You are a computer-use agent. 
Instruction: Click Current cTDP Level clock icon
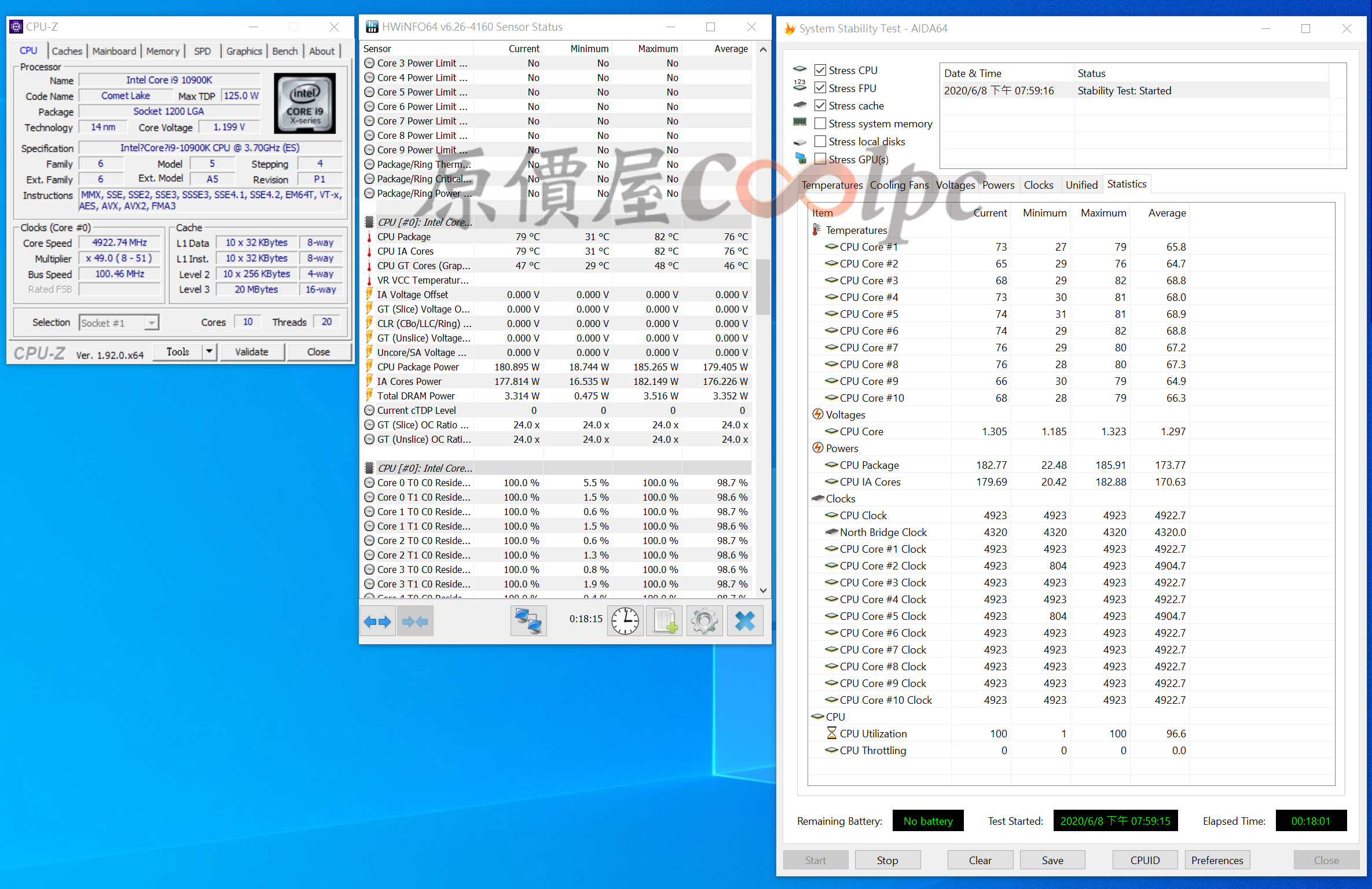(369, 410)
